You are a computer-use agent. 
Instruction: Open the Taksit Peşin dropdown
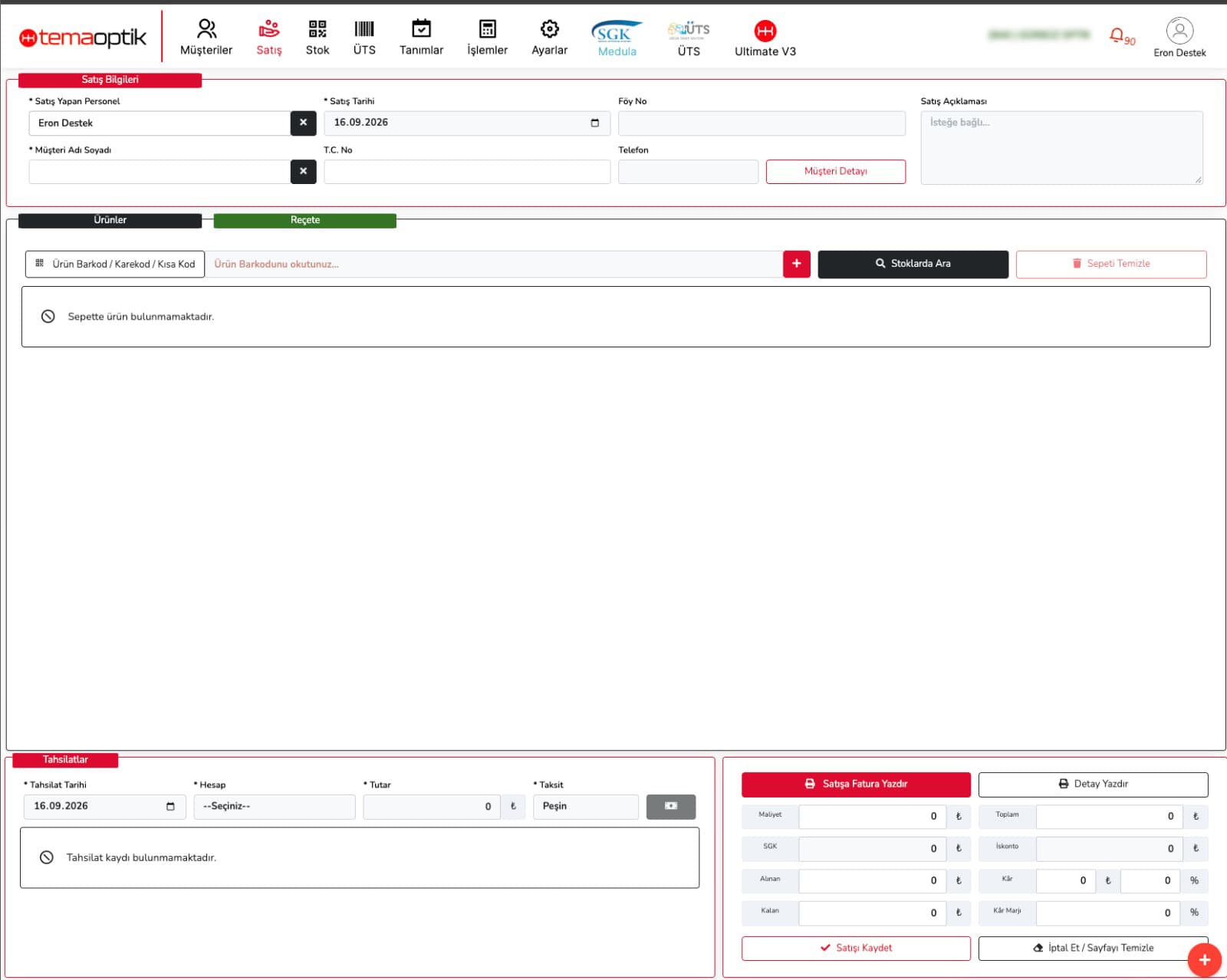586,807
